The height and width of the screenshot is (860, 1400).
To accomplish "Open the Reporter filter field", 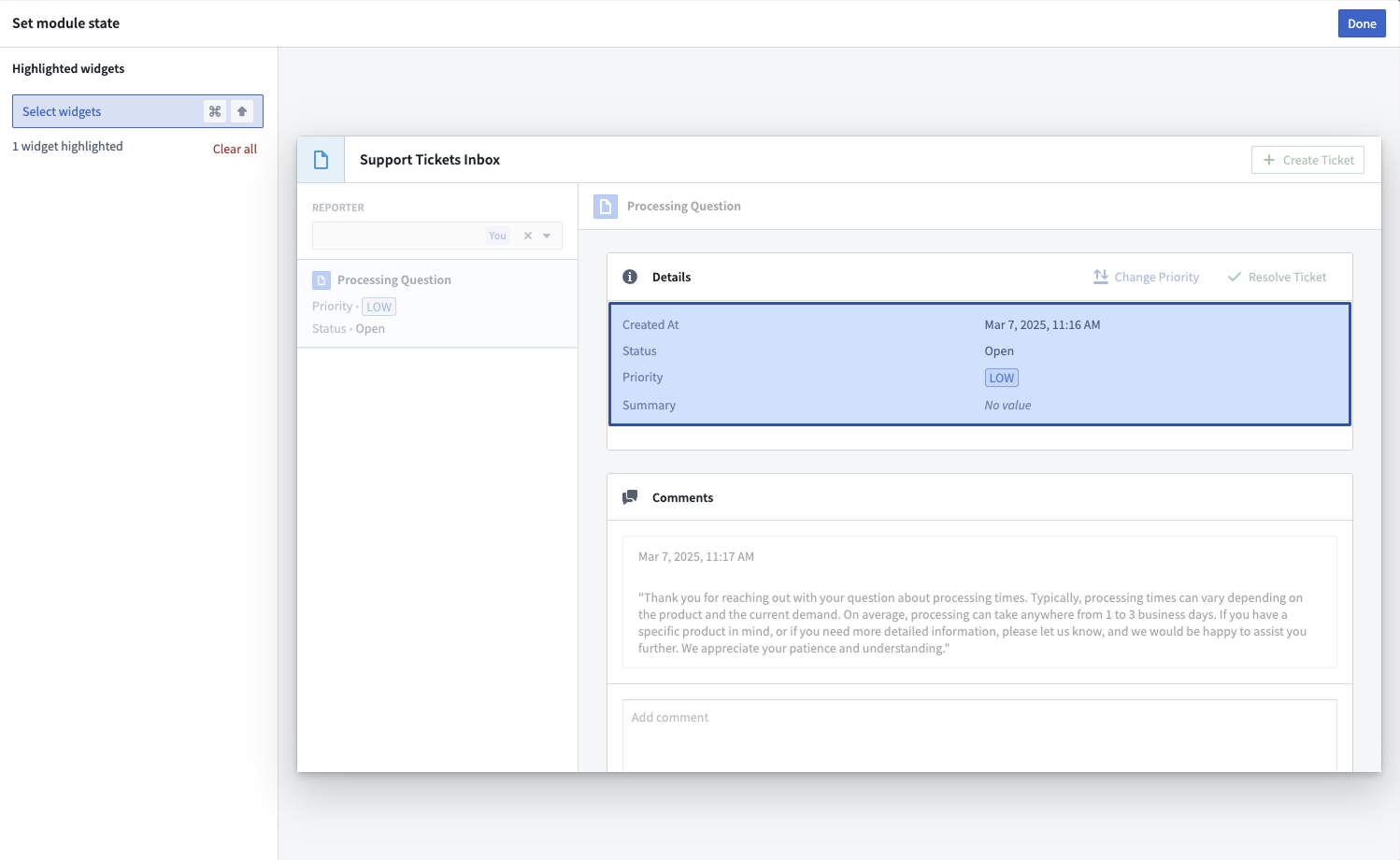I will [x=437, y=236].
